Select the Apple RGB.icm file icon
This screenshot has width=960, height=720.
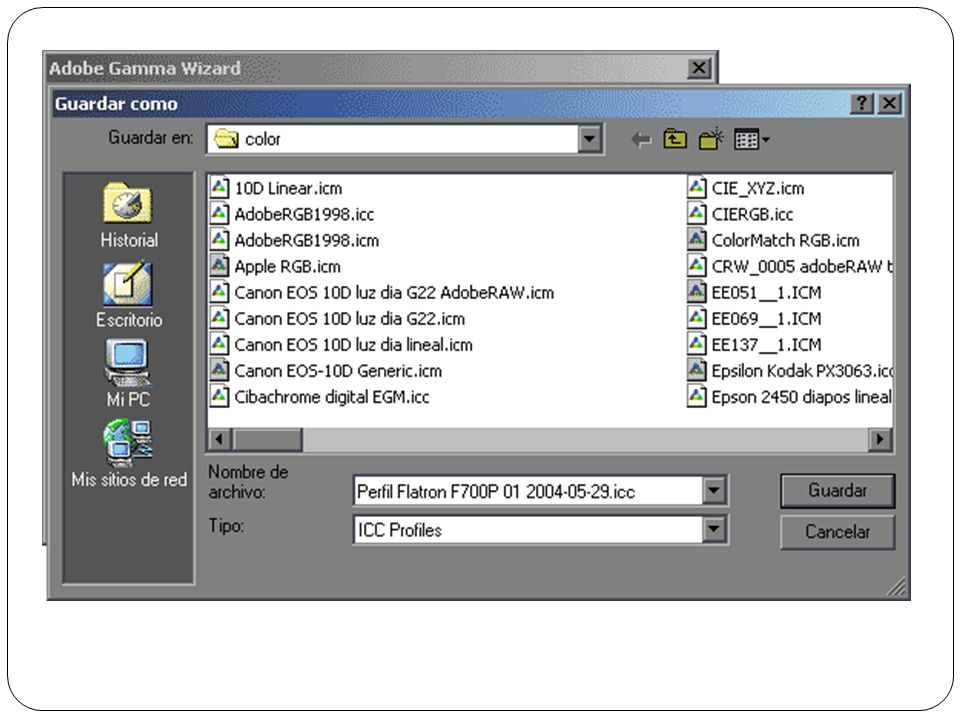pyautogui.click(x=219, y=266)
